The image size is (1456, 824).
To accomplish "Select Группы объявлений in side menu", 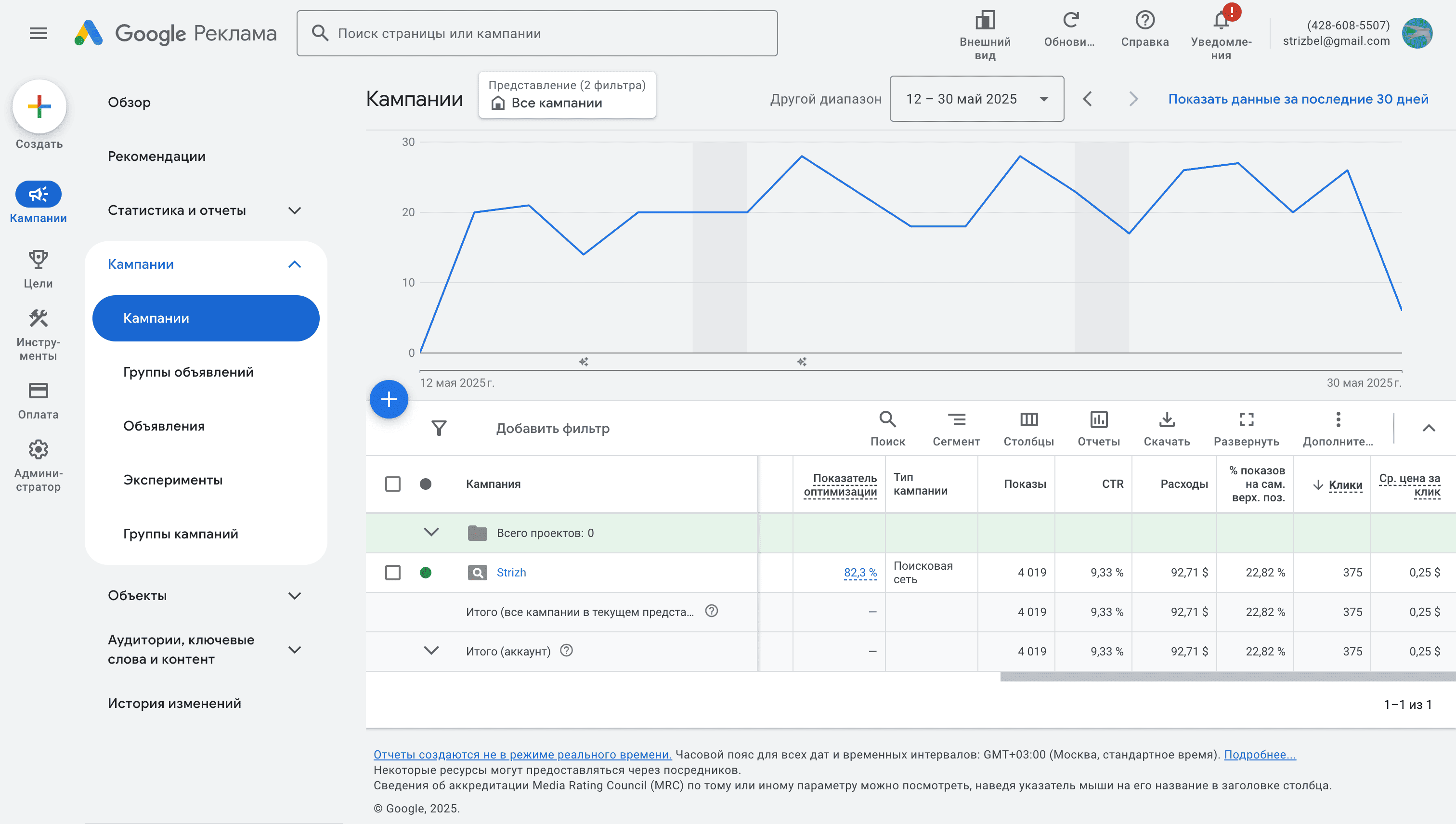I will point(188,372).
